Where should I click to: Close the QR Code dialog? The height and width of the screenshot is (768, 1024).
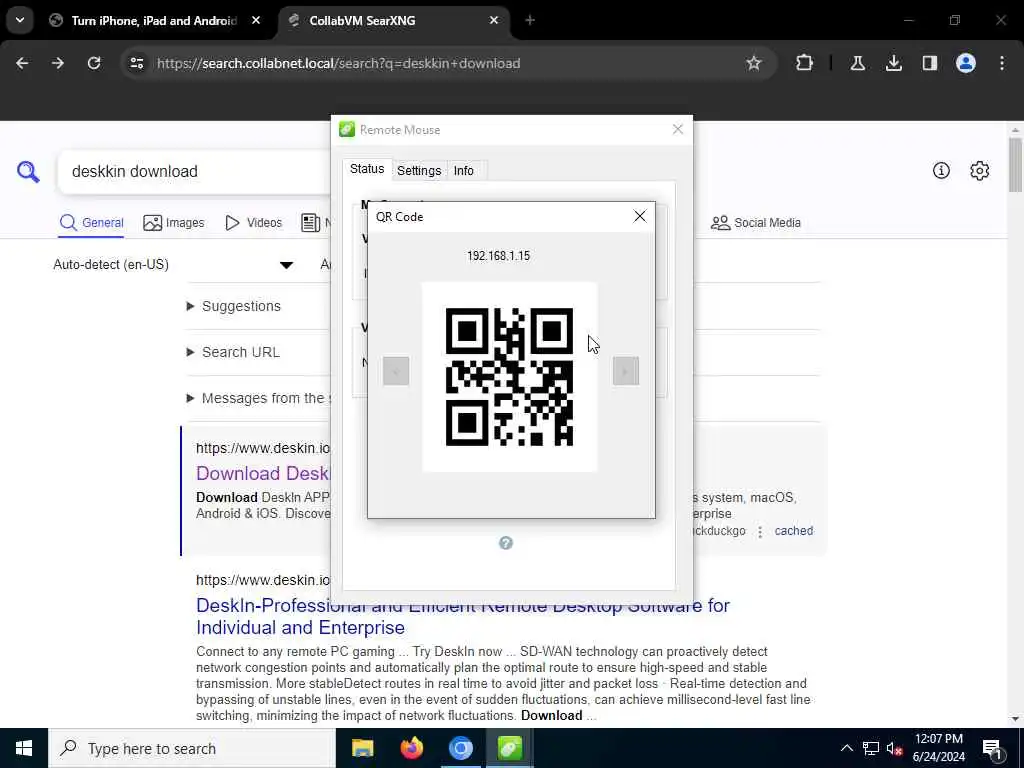[x=640, y=216]
